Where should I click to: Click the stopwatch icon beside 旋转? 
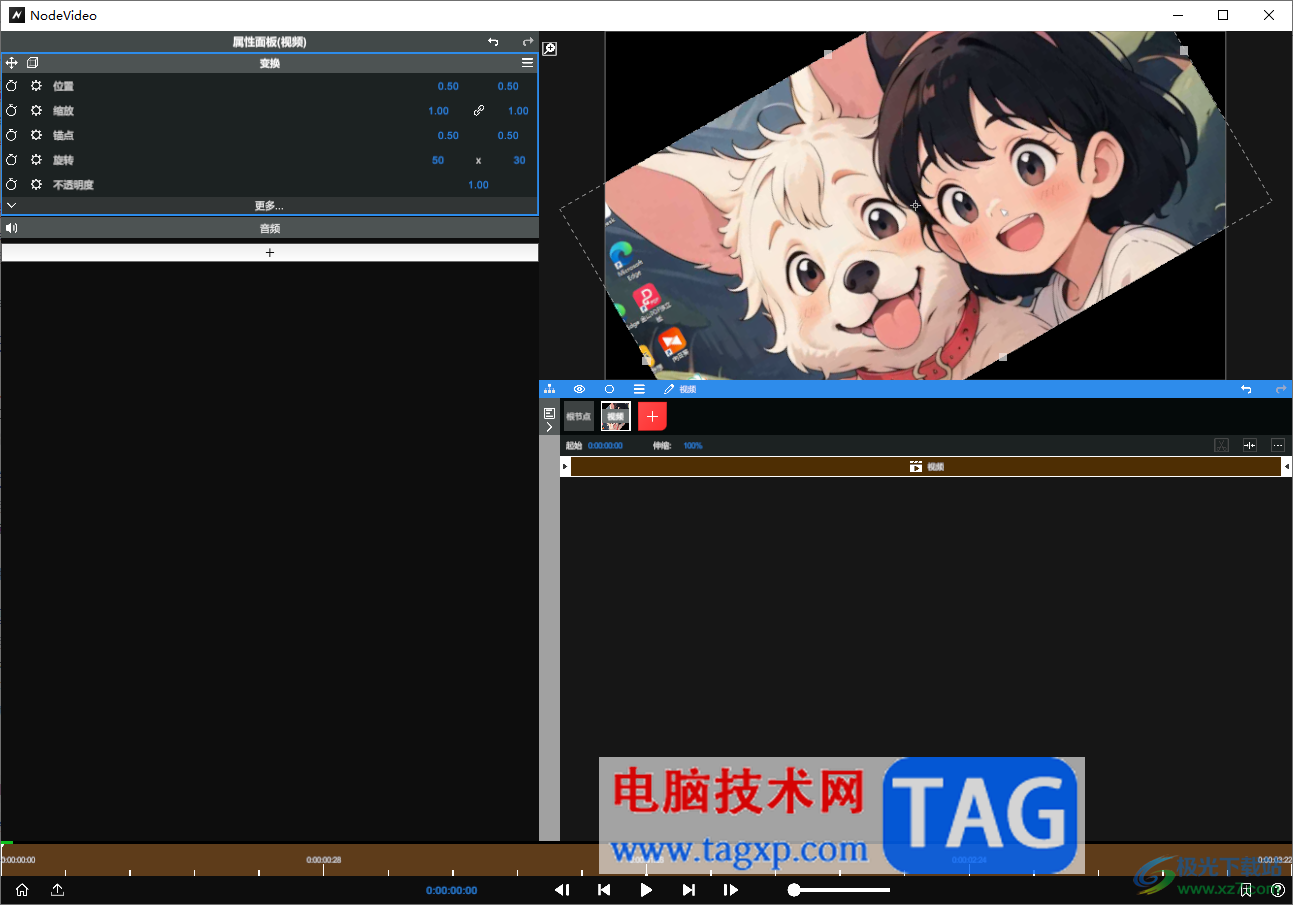pos(12,160)
